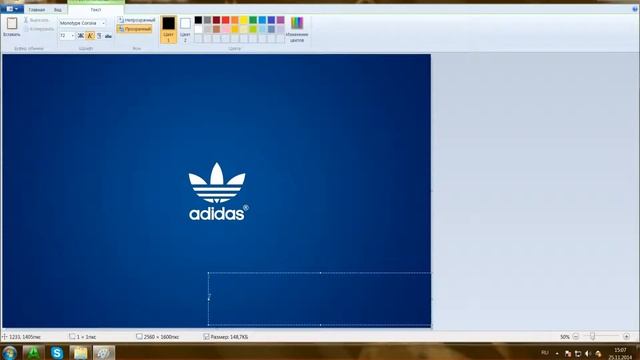
Task: Click Вырезать cut in clipboard group
Action: (36, 20)
